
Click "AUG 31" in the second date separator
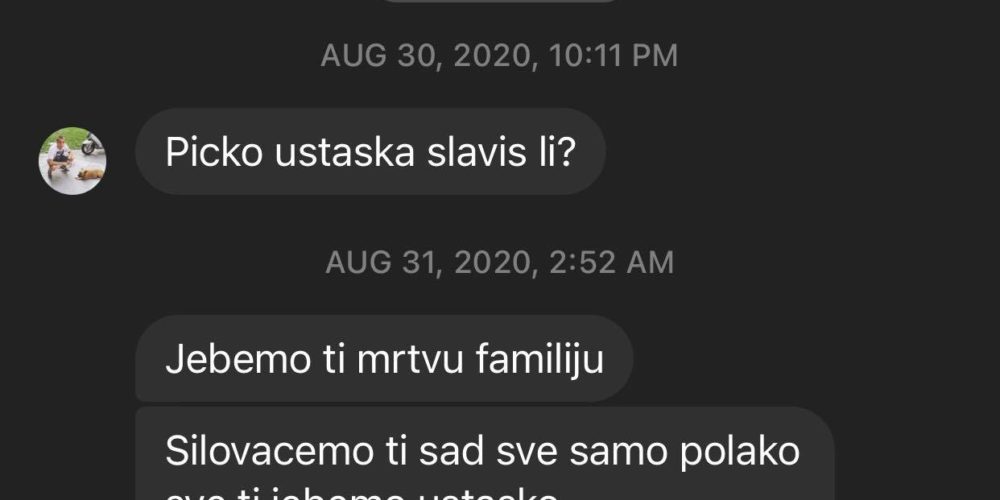pyautogui.click(x=380, y=262)
